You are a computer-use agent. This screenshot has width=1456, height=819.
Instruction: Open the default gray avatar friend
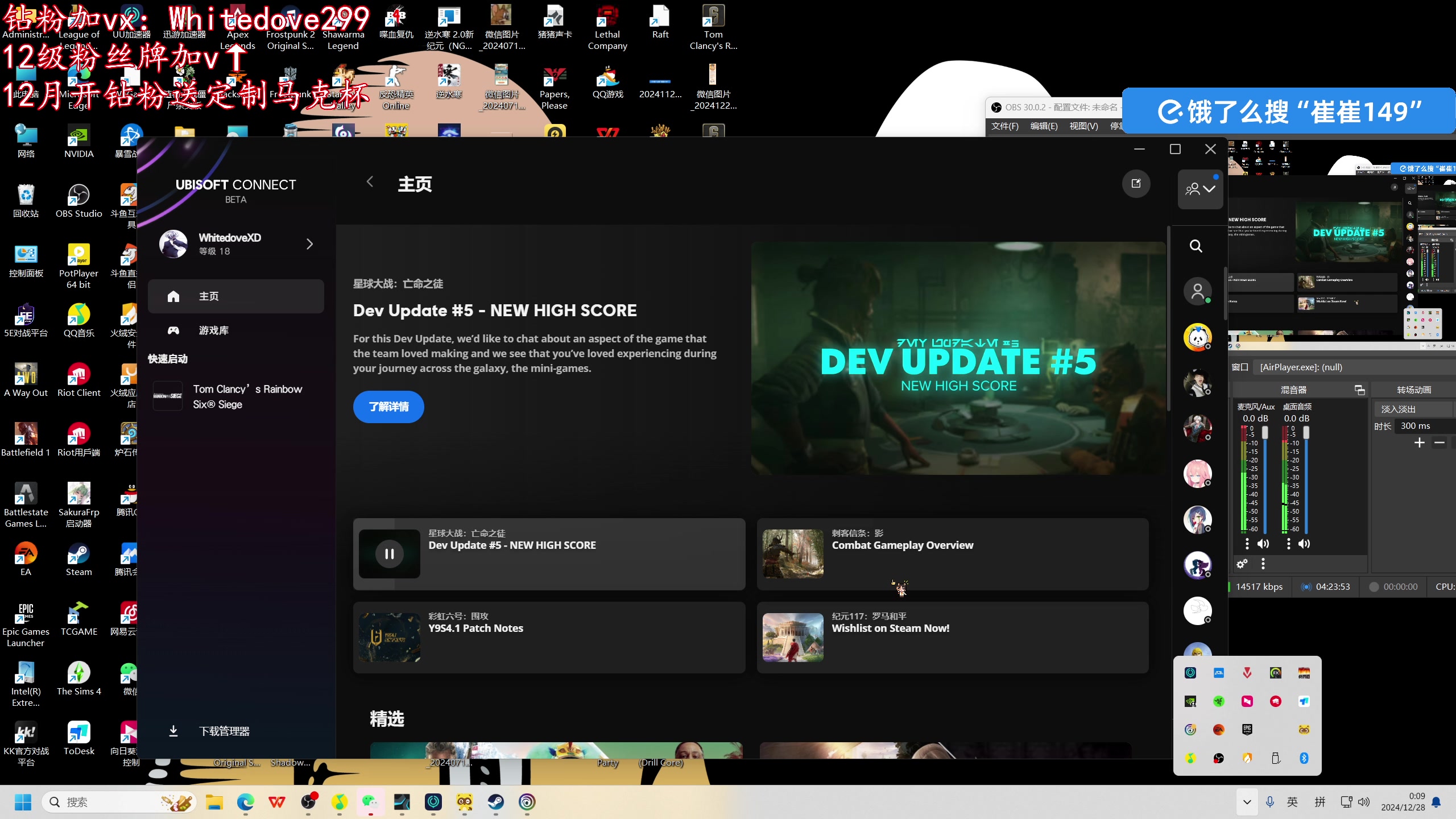pyautogui.click(x=1198, y=292)
